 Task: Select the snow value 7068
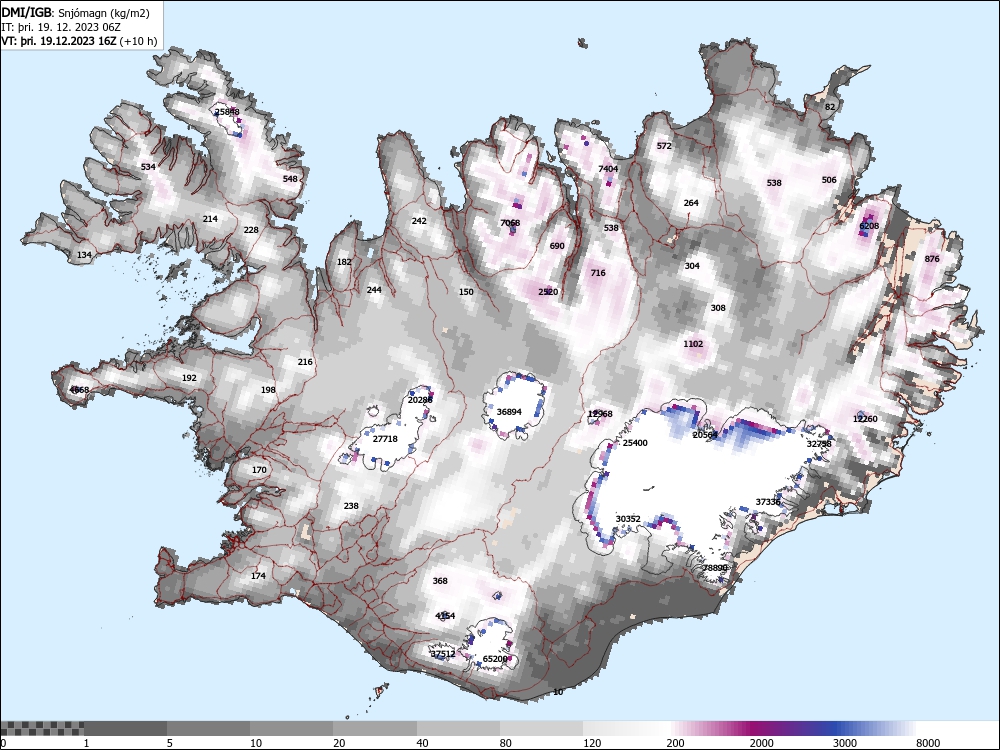click(x=510, y=223)
